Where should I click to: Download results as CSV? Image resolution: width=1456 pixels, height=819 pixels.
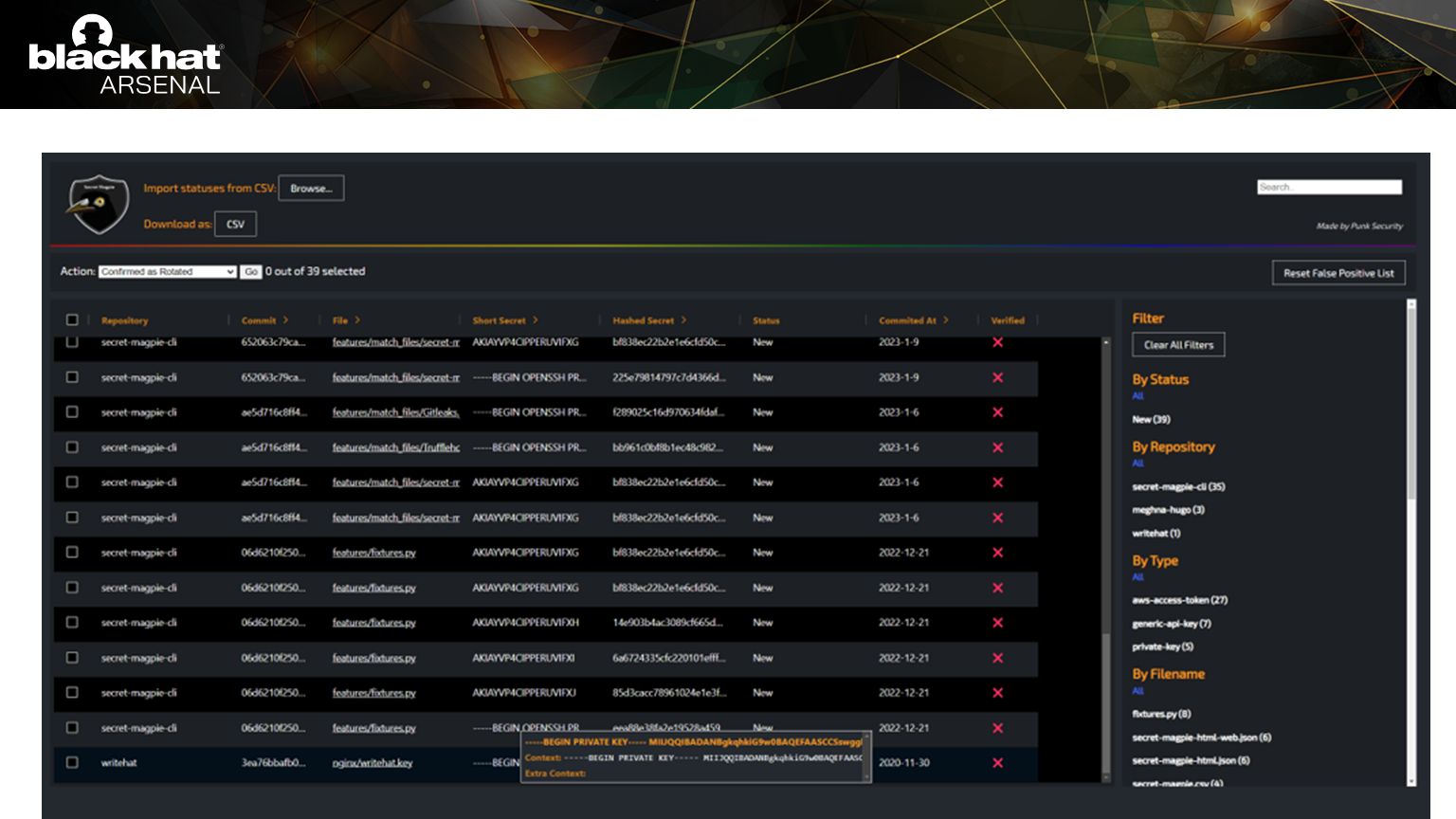pos(235,223)
